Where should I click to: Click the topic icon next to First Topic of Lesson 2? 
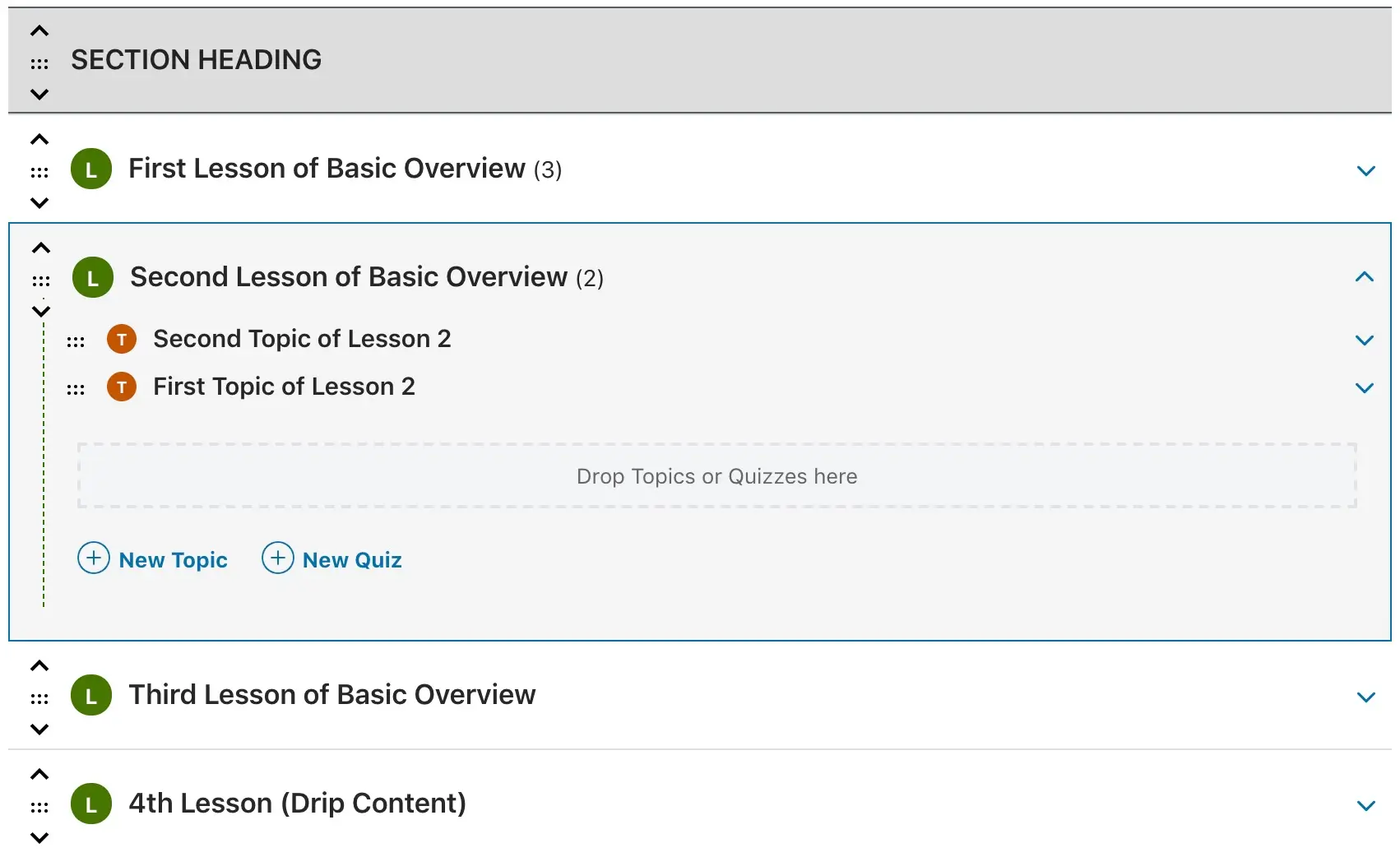click(x=121, y=387)
